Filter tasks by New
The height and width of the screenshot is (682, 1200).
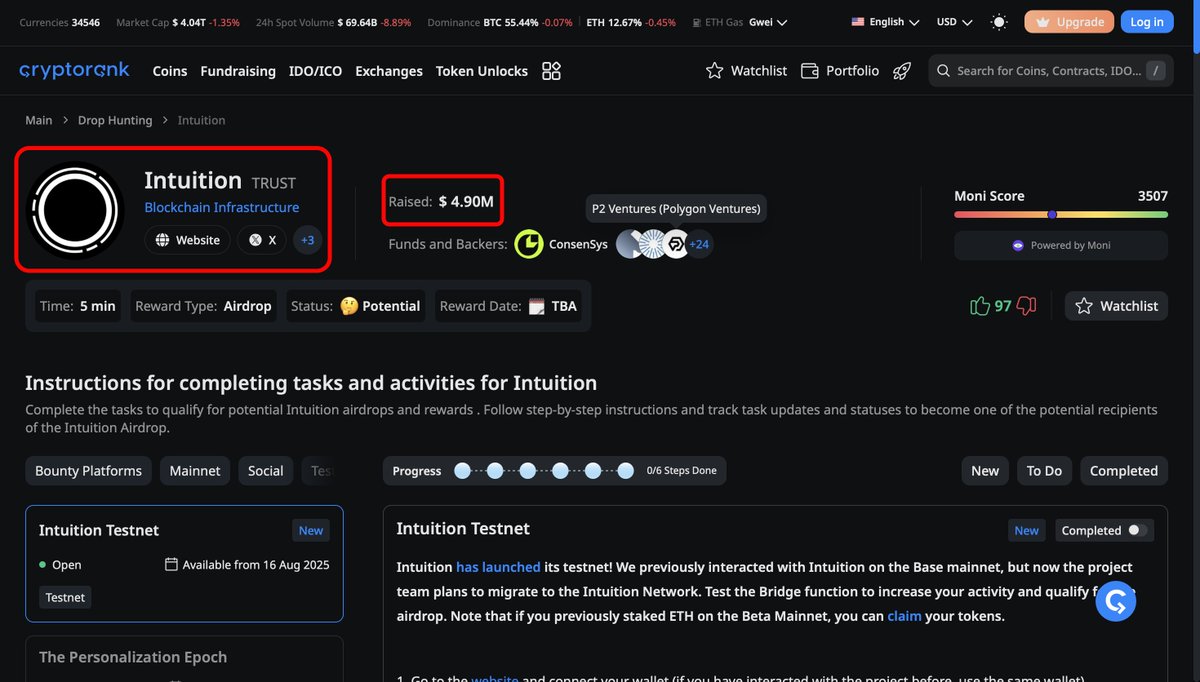point(985,471)
